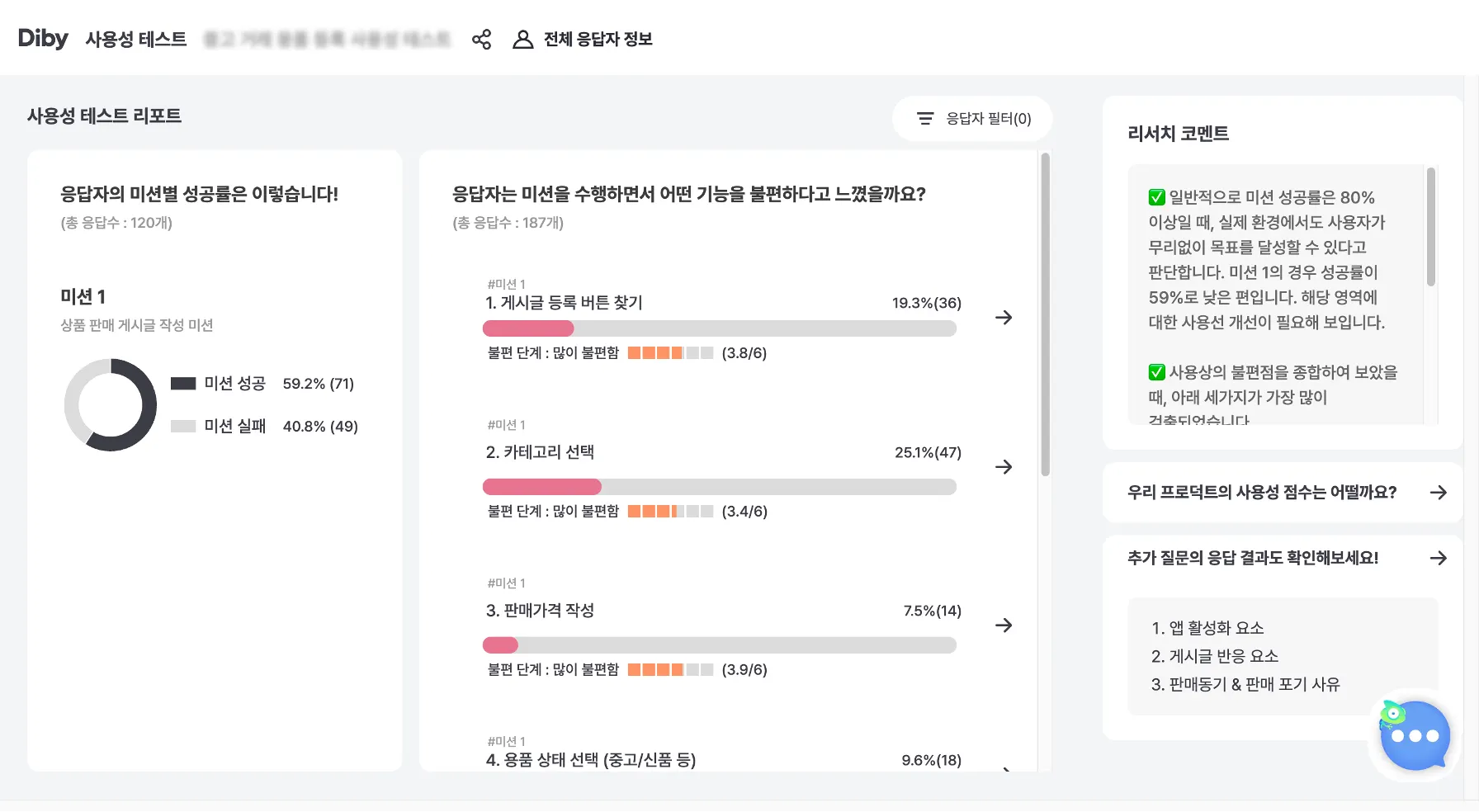This screenshot has height=812, width=1479.
Task: Click the first green checkmark in 리서치 코멘트
Action: click(1156, 197)
